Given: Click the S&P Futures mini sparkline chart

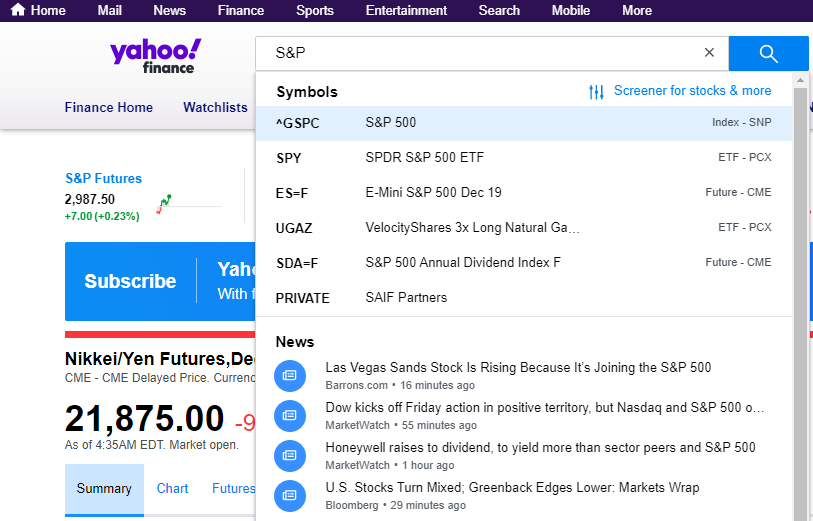Looking at the screenshot, I should coord(165,205).
